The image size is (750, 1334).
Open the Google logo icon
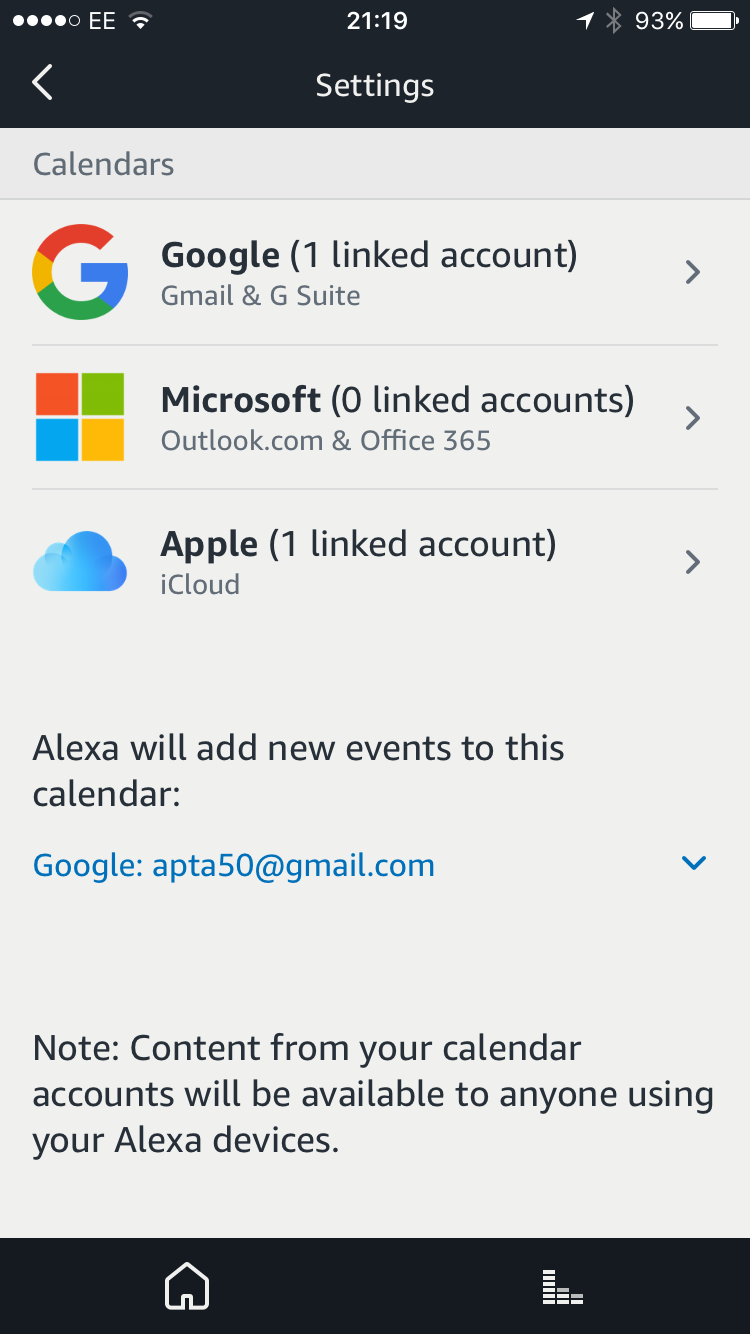coord(80,272)
